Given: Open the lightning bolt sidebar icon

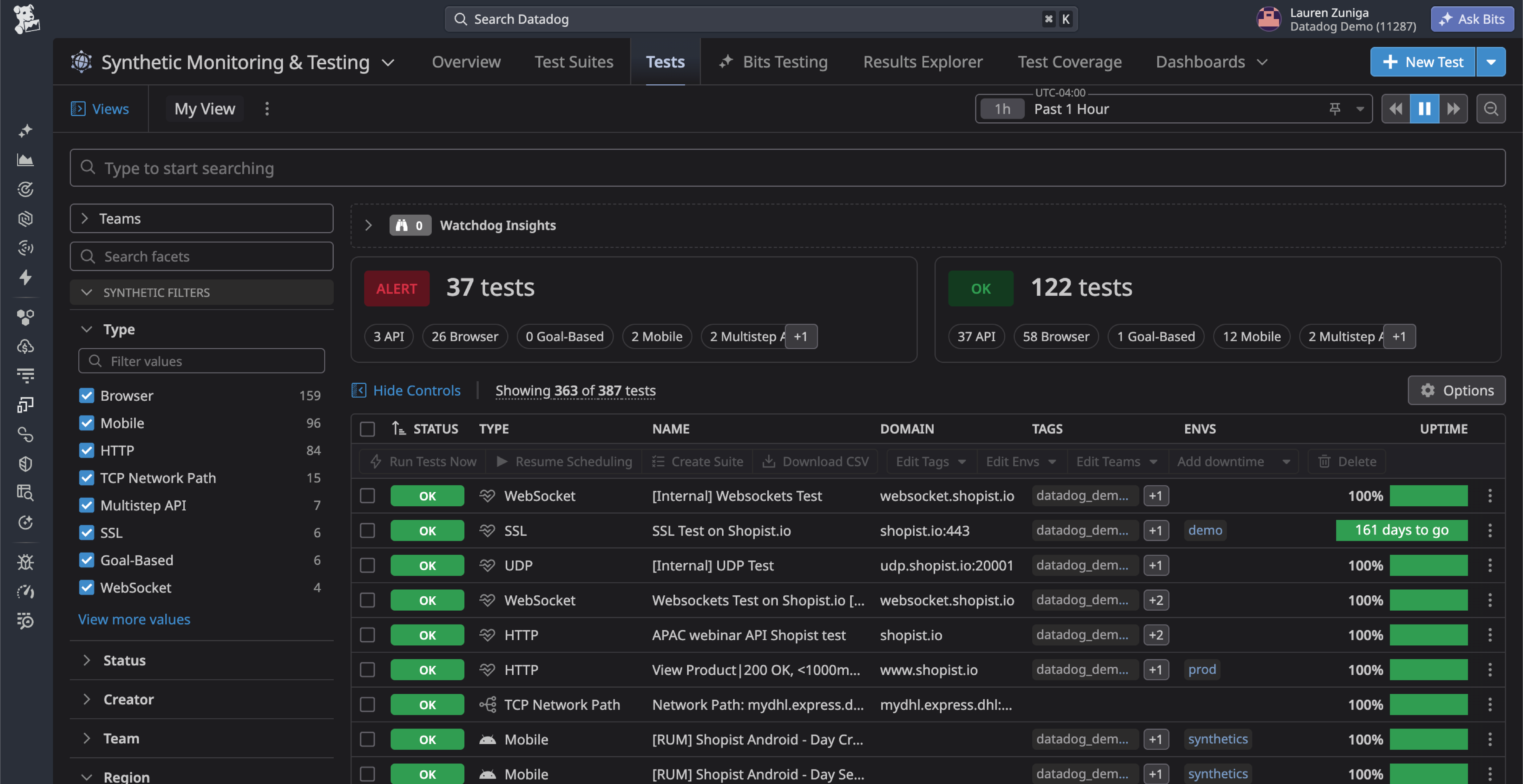Looking at the screenshot, I should [25, 277].
